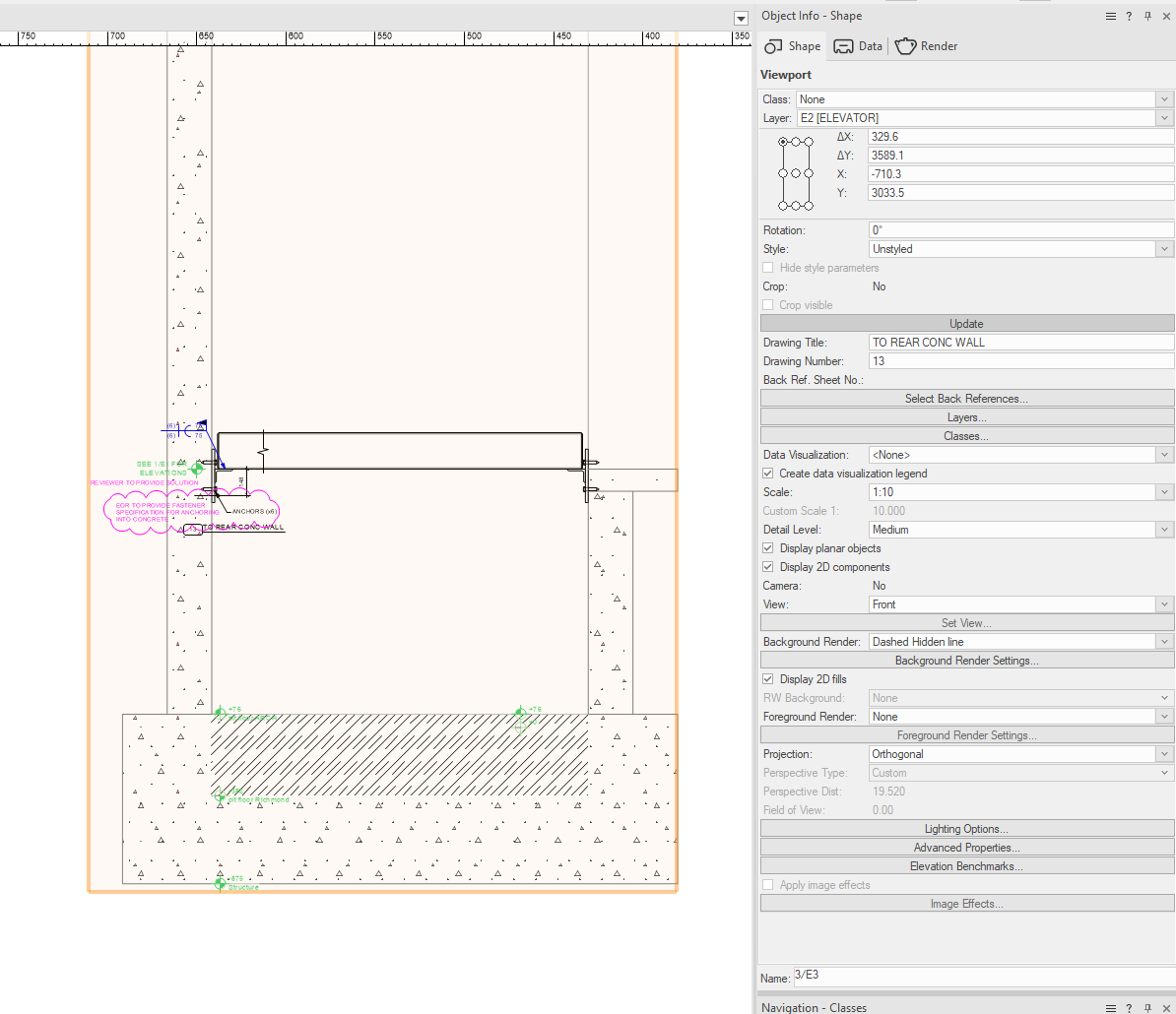The height and width of the screenshot is (1014, 1176).
Task: Click the Drawing Title input field
Action: point(1020,343)
